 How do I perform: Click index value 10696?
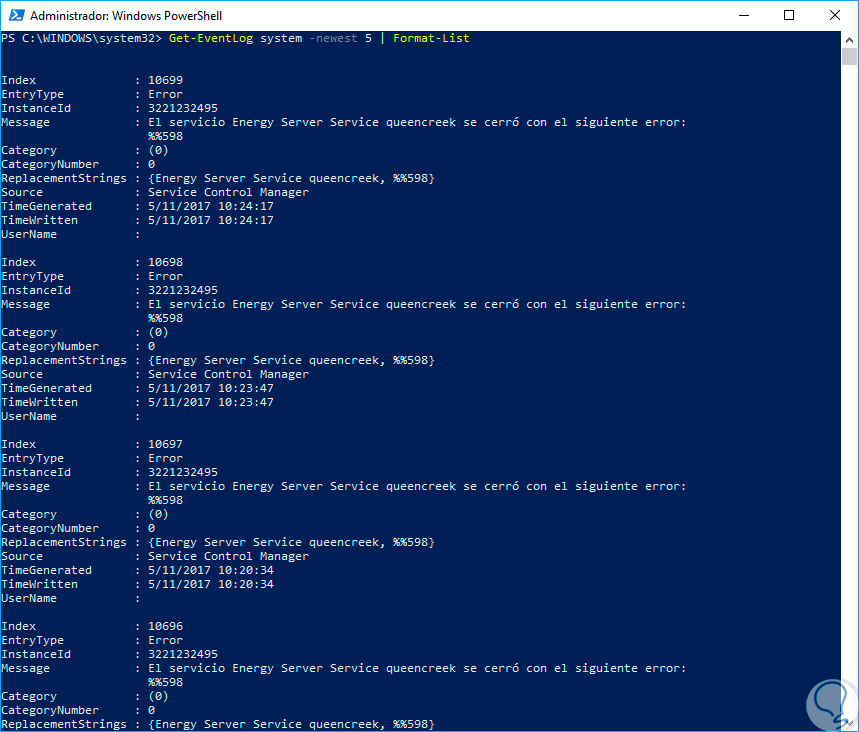click(x=165, y=626)
